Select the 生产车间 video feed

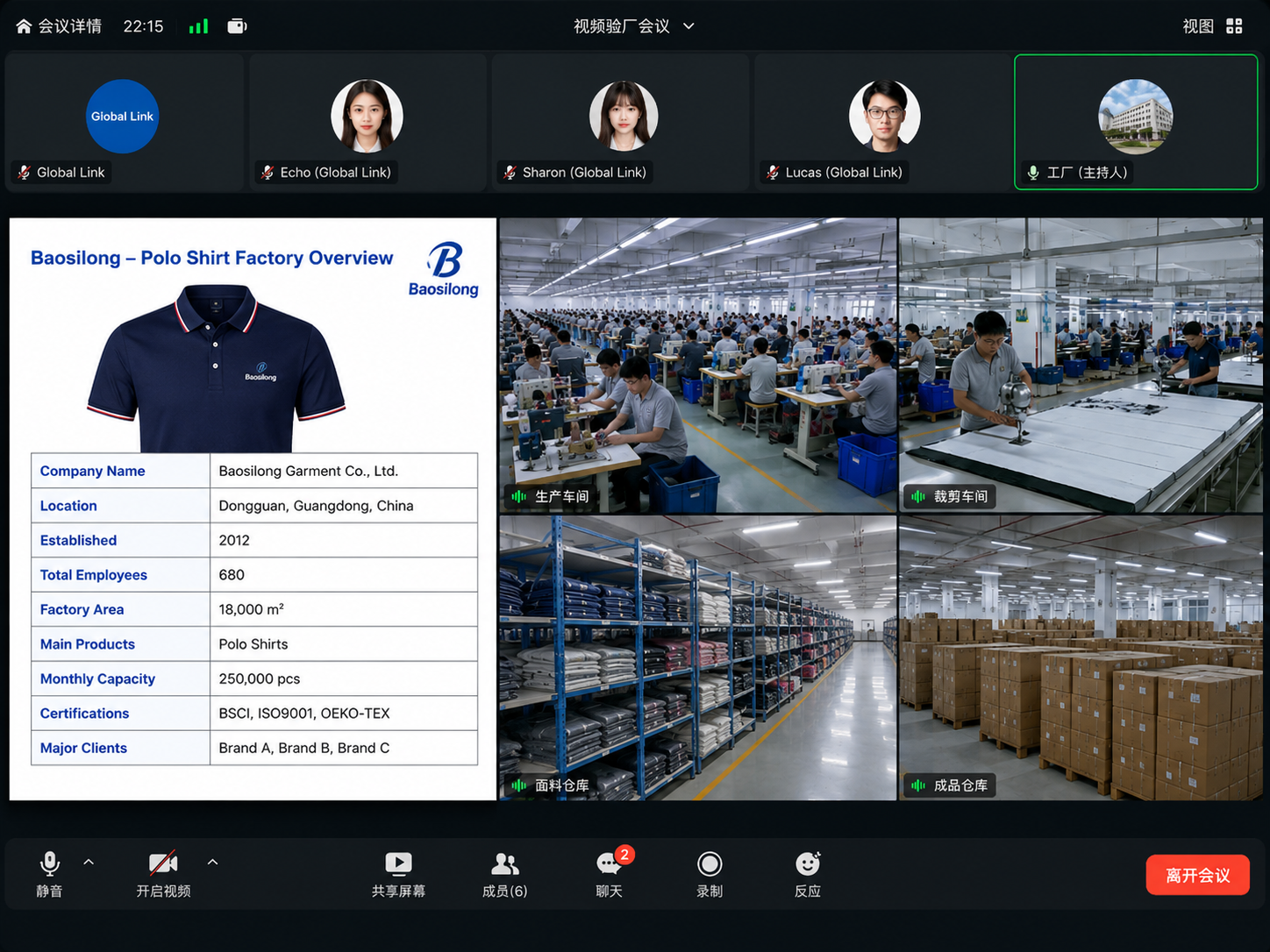tap(698, 366)
